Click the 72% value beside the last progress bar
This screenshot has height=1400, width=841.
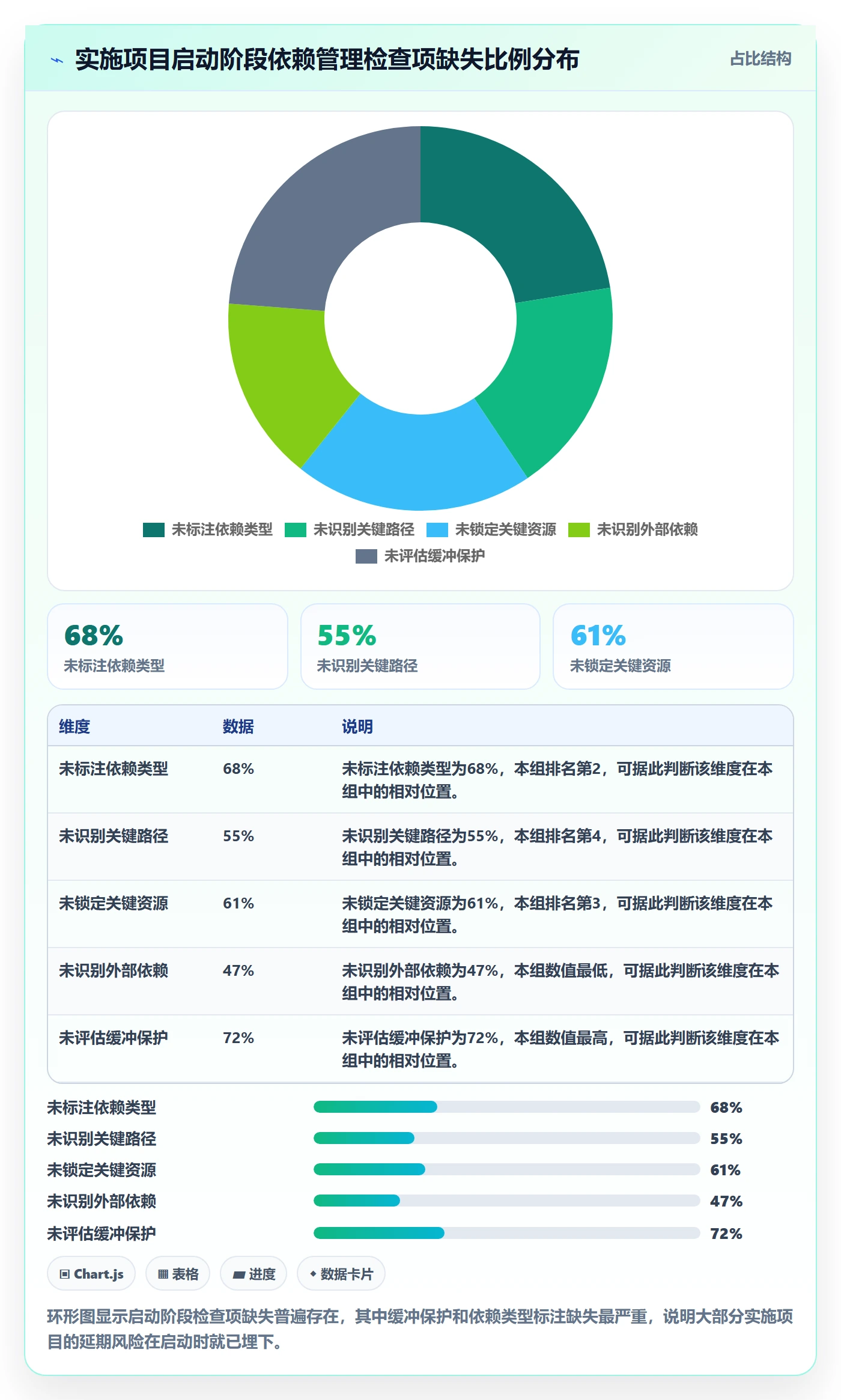click(726, 1234)
